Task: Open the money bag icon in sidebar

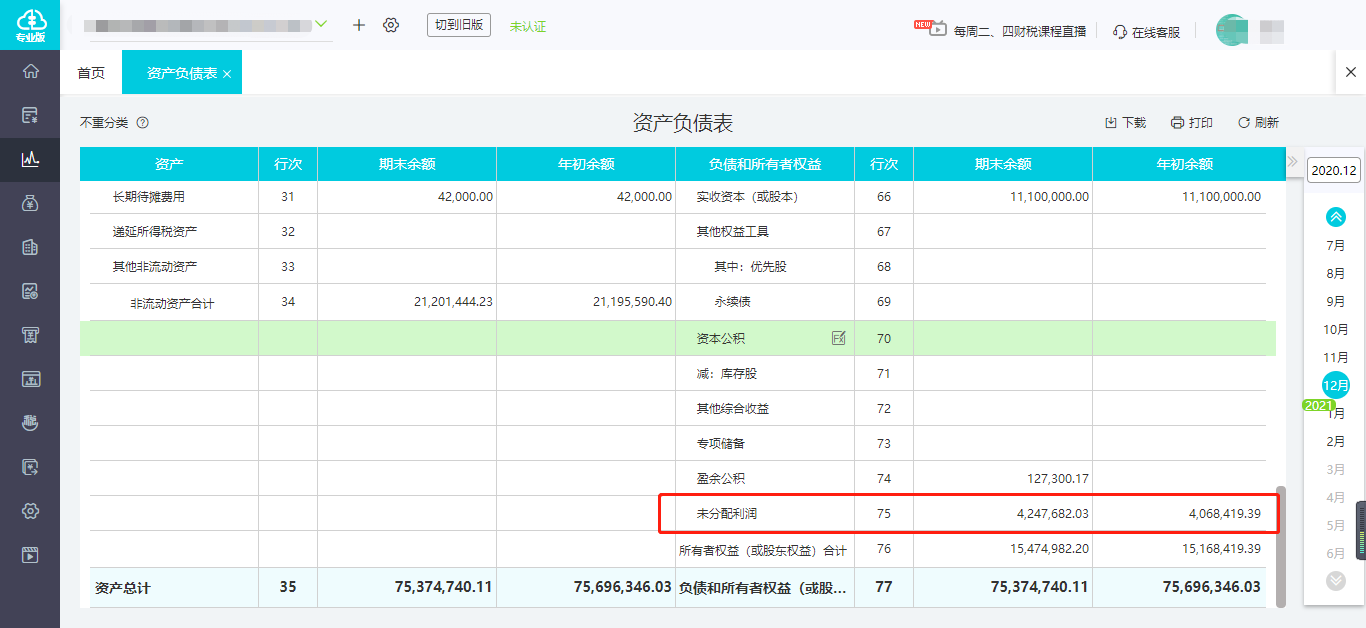Action: 31,203
